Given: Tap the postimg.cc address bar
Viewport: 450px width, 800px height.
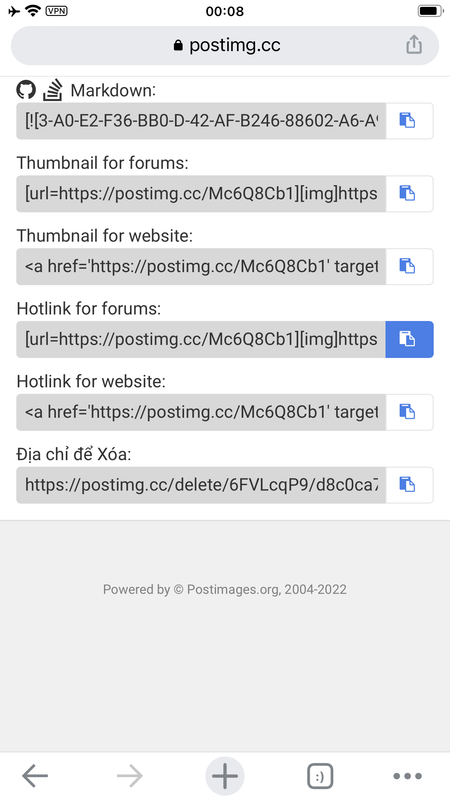Looking at the screenshot, I should pos(224,45).
